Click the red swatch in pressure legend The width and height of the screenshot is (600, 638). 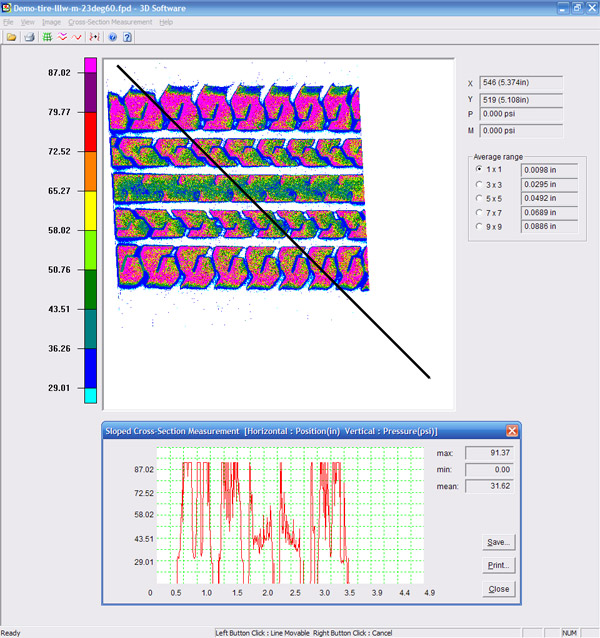point(90,132)
